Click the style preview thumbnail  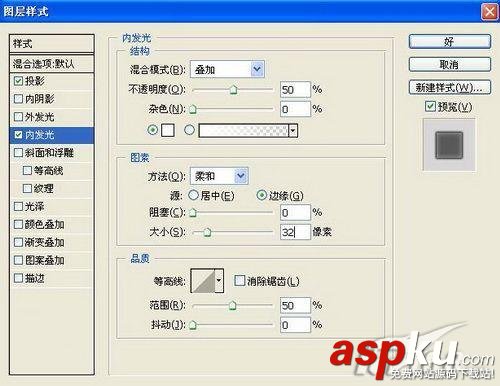pyautogui.click(x=449, y=145)
